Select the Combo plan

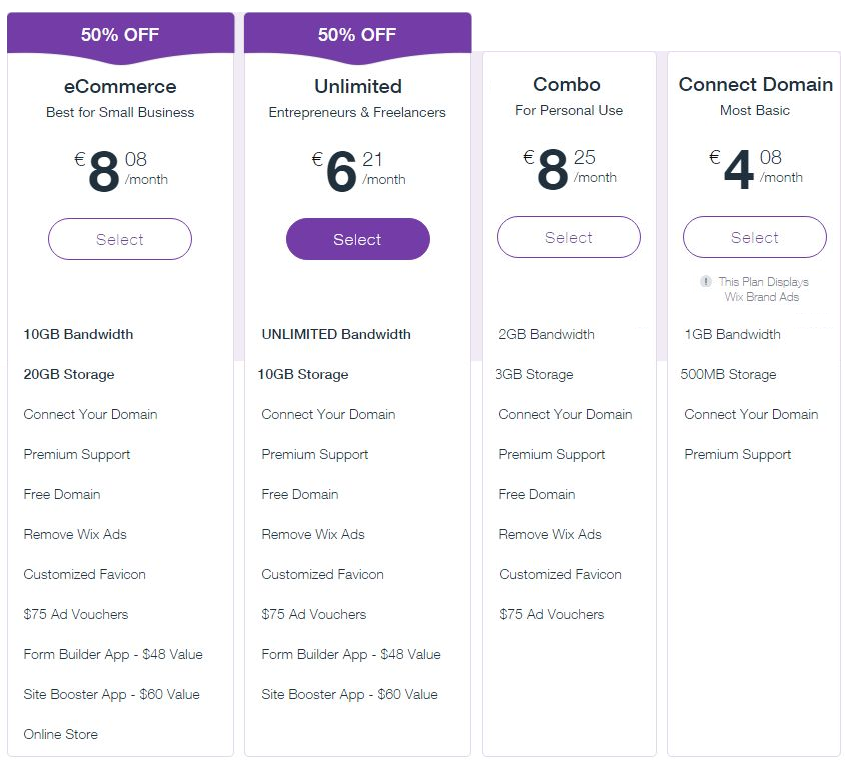pos(569,237)
